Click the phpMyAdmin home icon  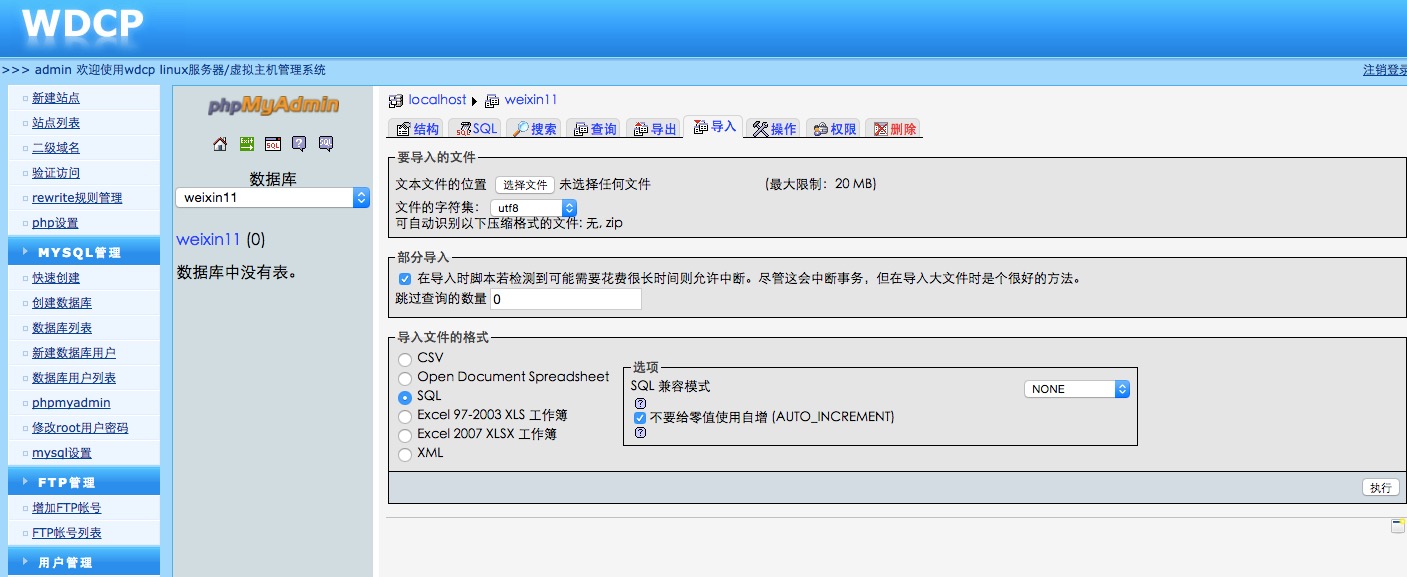220,144
